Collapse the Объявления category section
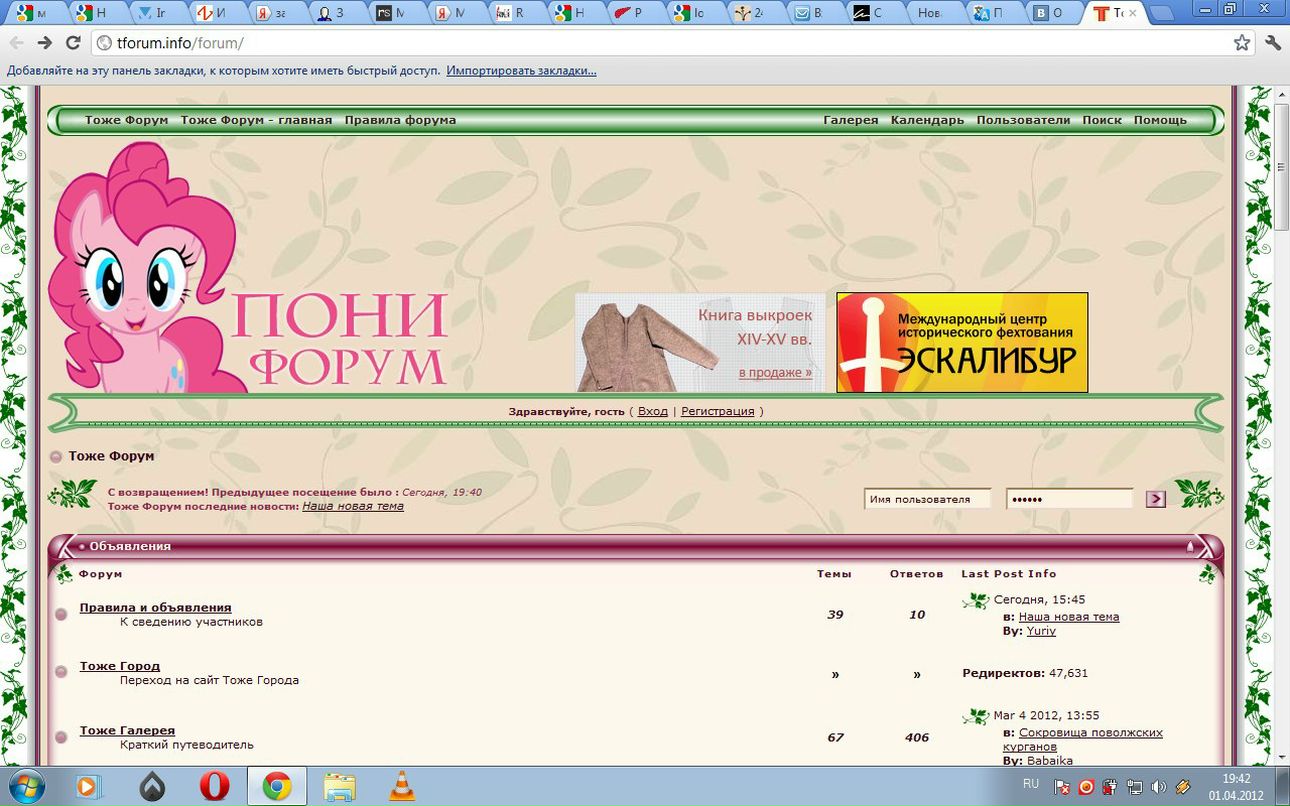The width and height of the screenshot is (1290, 806). click(x=1190, y=546)
